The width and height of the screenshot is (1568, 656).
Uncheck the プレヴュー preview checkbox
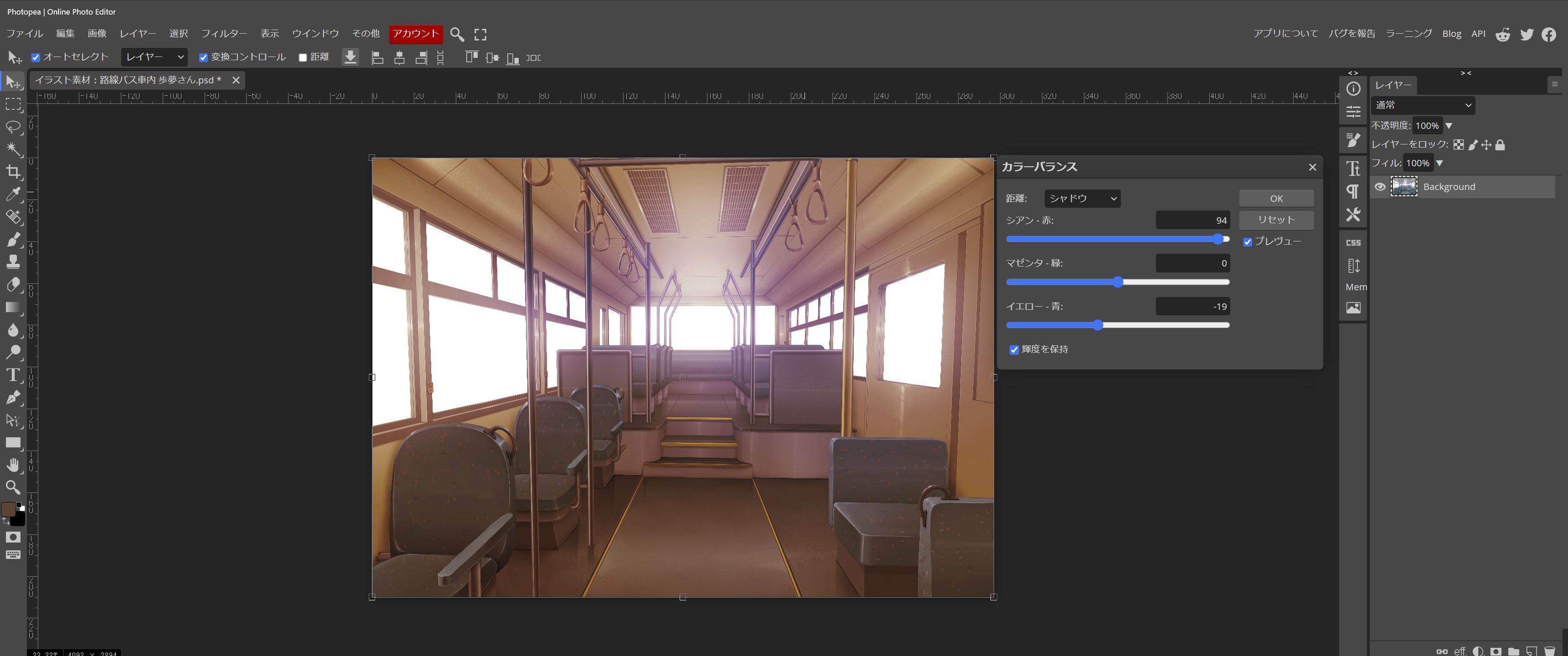(x=1247, y=242)
